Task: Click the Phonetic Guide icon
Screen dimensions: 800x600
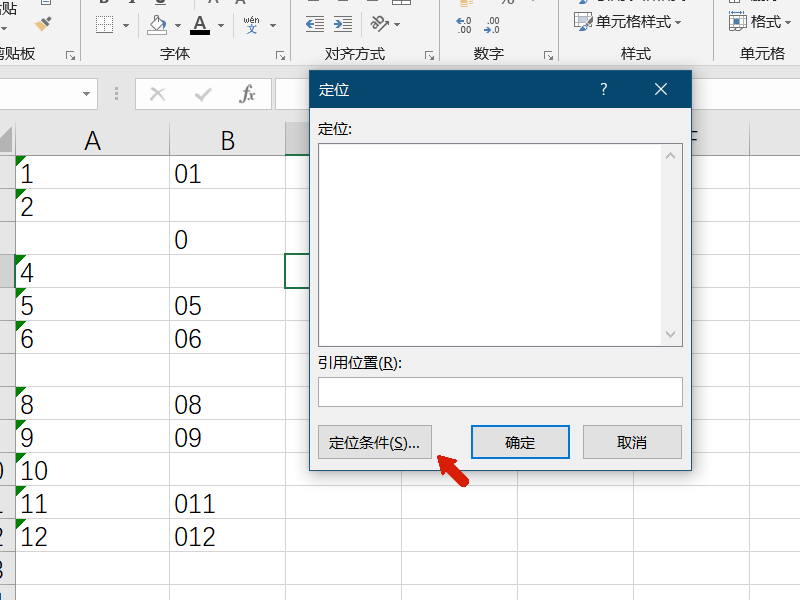Action: coord(250,25)
